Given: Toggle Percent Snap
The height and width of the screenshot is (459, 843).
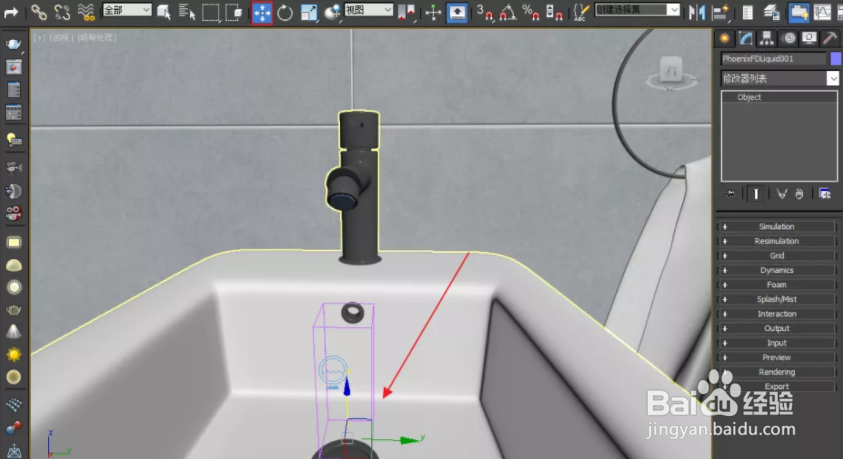Looking at the screenshot, I should [531, 12].
